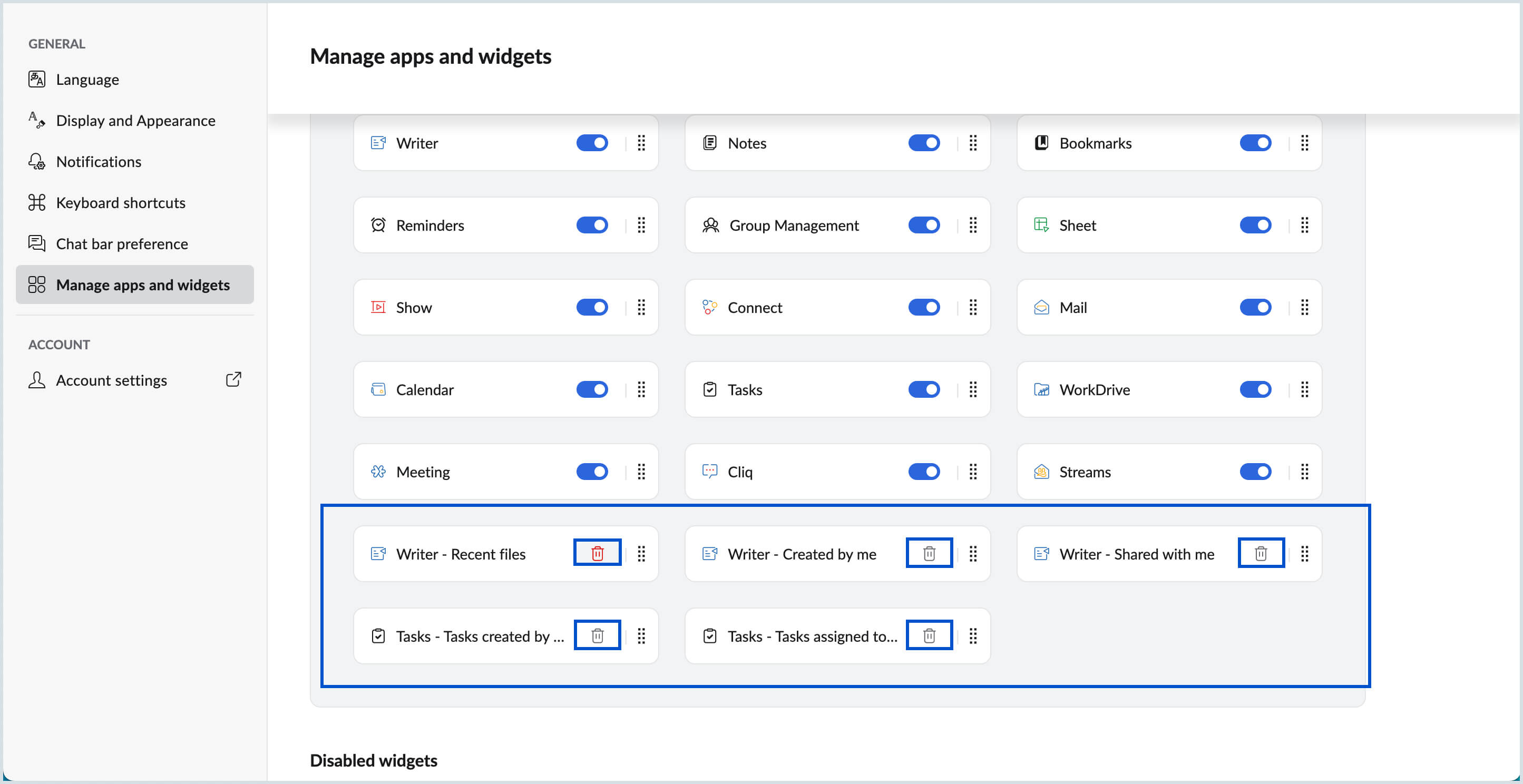Click drag handle on Bookmarks card
This screenshot has height=784, width=1523.
(x=1304, y=143)
